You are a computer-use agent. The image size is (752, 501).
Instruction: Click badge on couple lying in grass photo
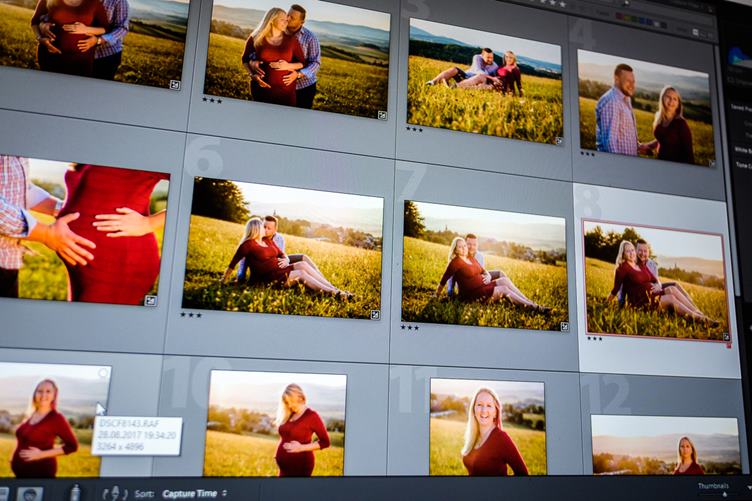tap(558, 141)
